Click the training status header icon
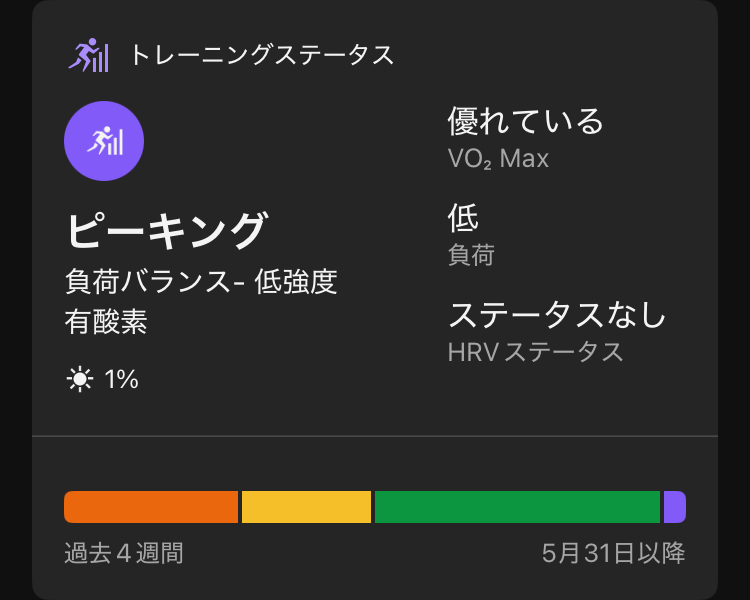This screenshot has width=750, height=600. point(88,55)
